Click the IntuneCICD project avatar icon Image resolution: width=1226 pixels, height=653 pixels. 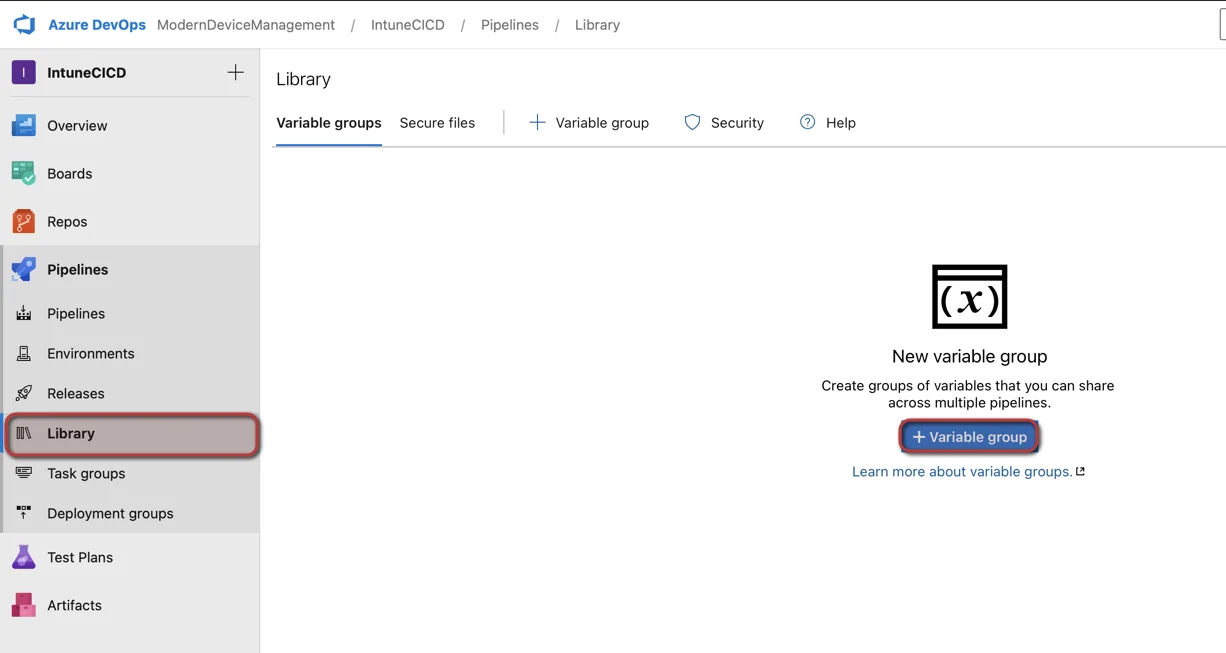24,72
